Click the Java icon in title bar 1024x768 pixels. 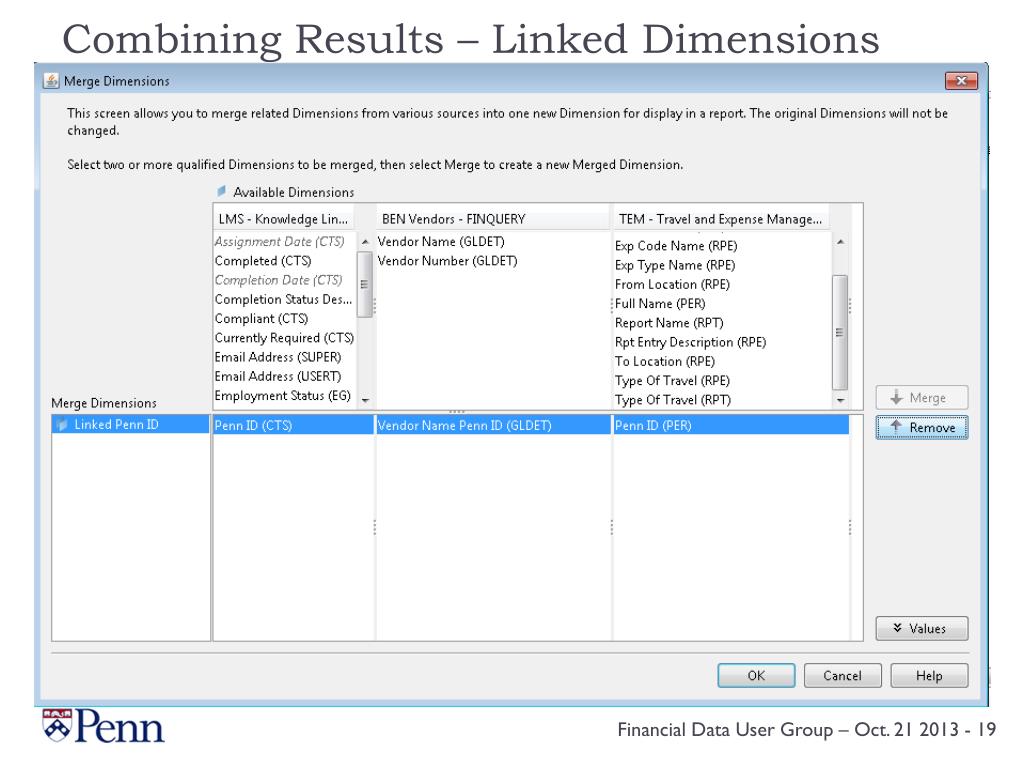pos(51,81)
